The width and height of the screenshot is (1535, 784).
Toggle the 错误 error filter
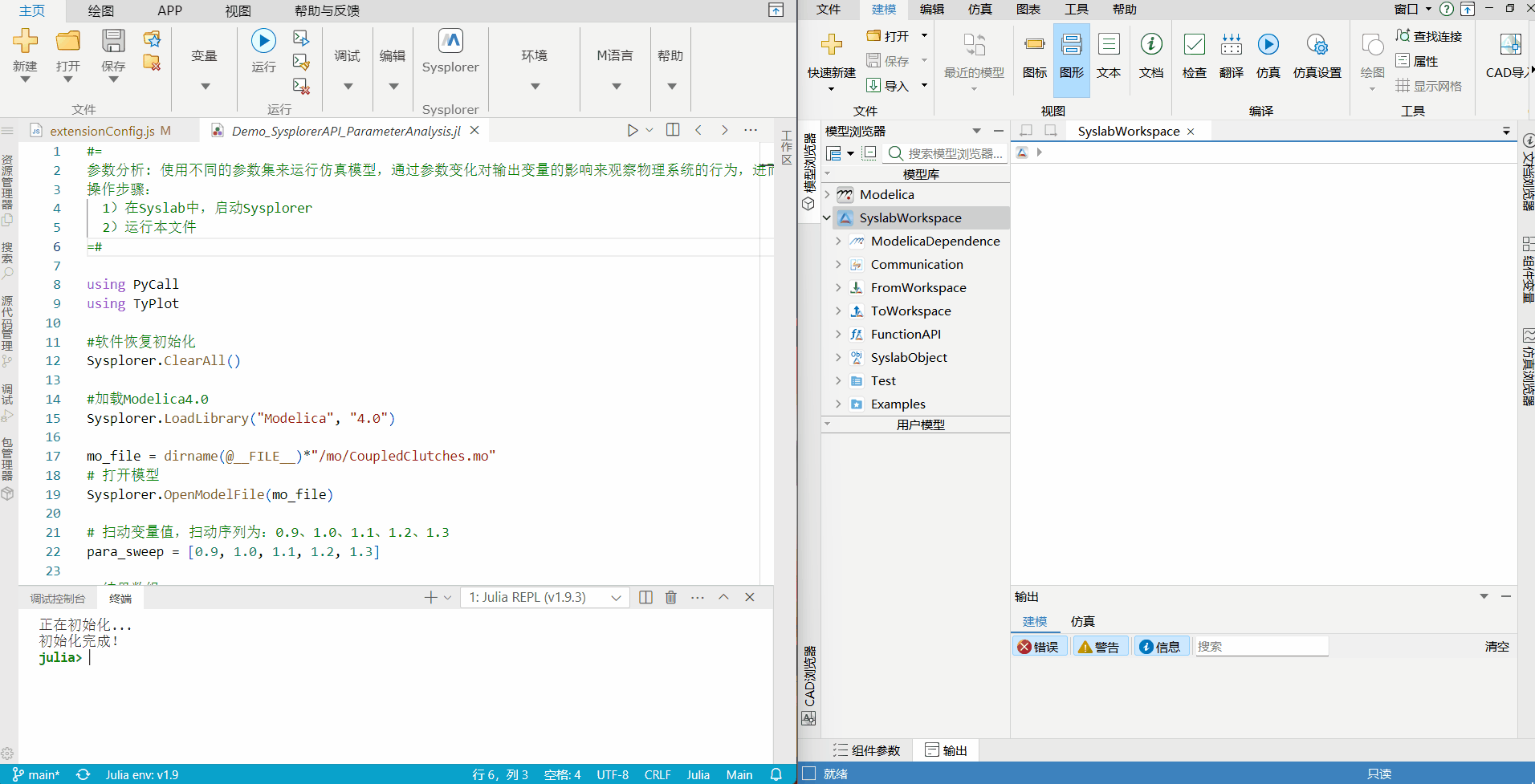click(x=1039, y=647)
